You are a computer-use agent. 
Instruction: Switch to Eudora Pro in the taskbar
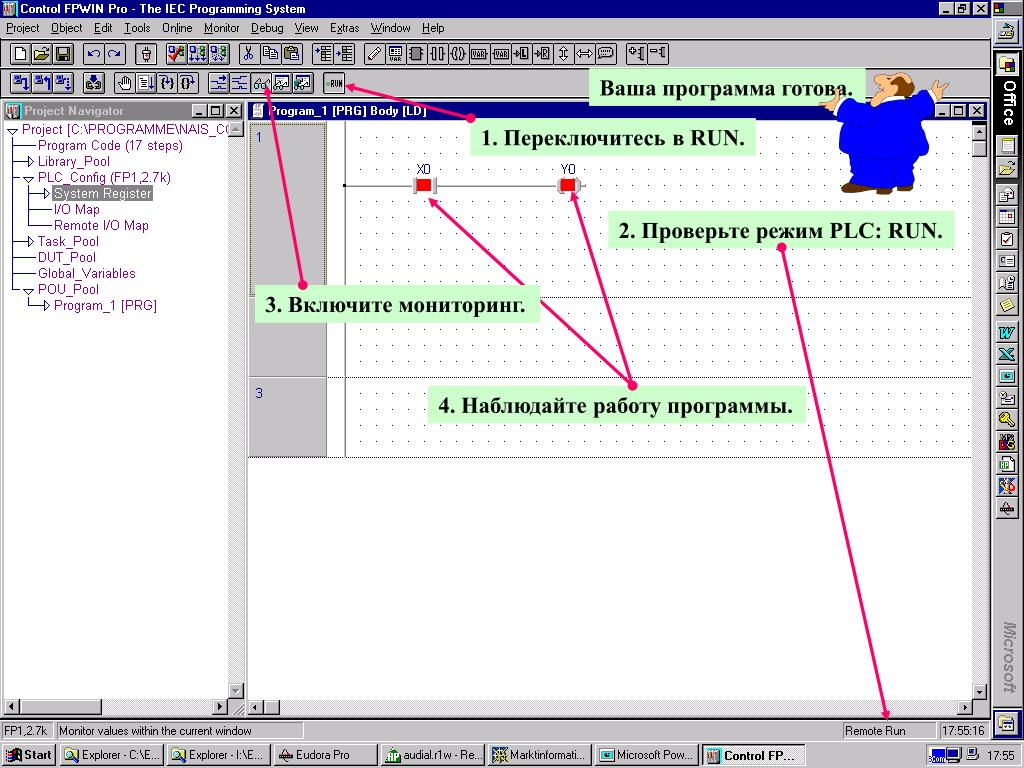tap(325, 755)
